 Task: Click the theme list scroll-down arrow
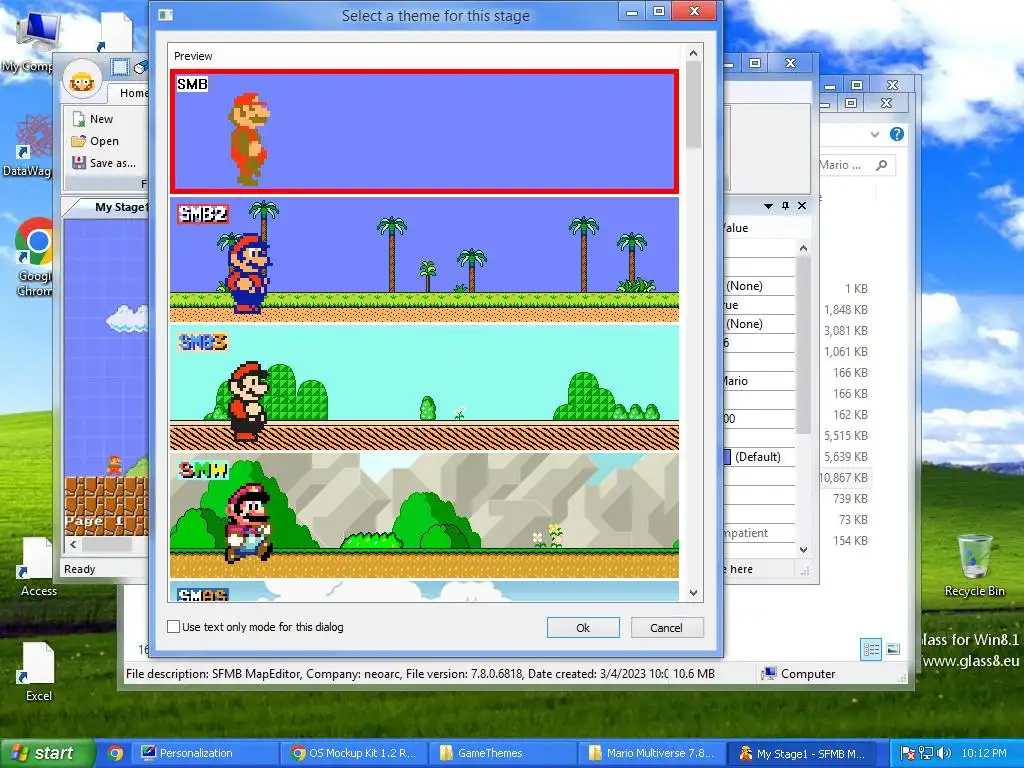pos(694,593)
